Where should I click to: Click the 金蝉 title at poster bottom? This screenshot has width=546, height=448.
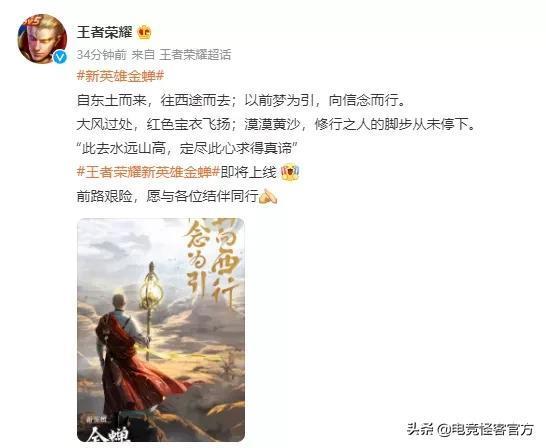click(108, 433)
